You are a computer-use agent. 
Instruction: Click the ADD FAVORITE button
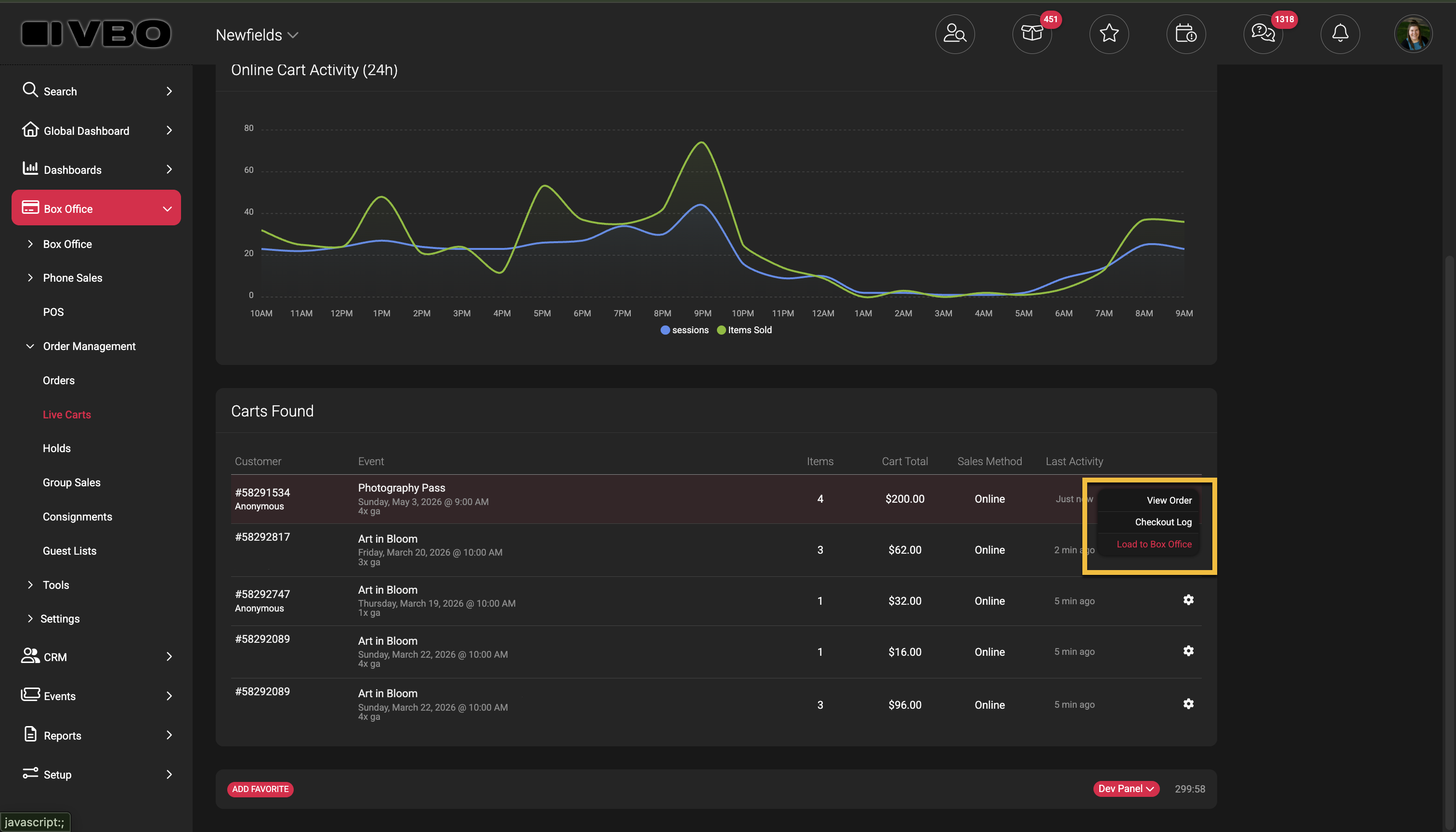(x=260, y=790)
